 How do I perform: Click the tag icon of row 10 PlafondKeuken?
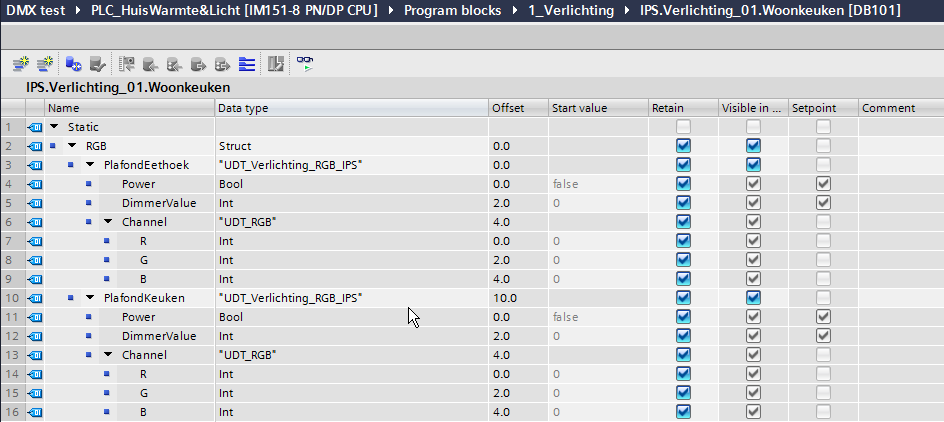click(x=35, y=298)
